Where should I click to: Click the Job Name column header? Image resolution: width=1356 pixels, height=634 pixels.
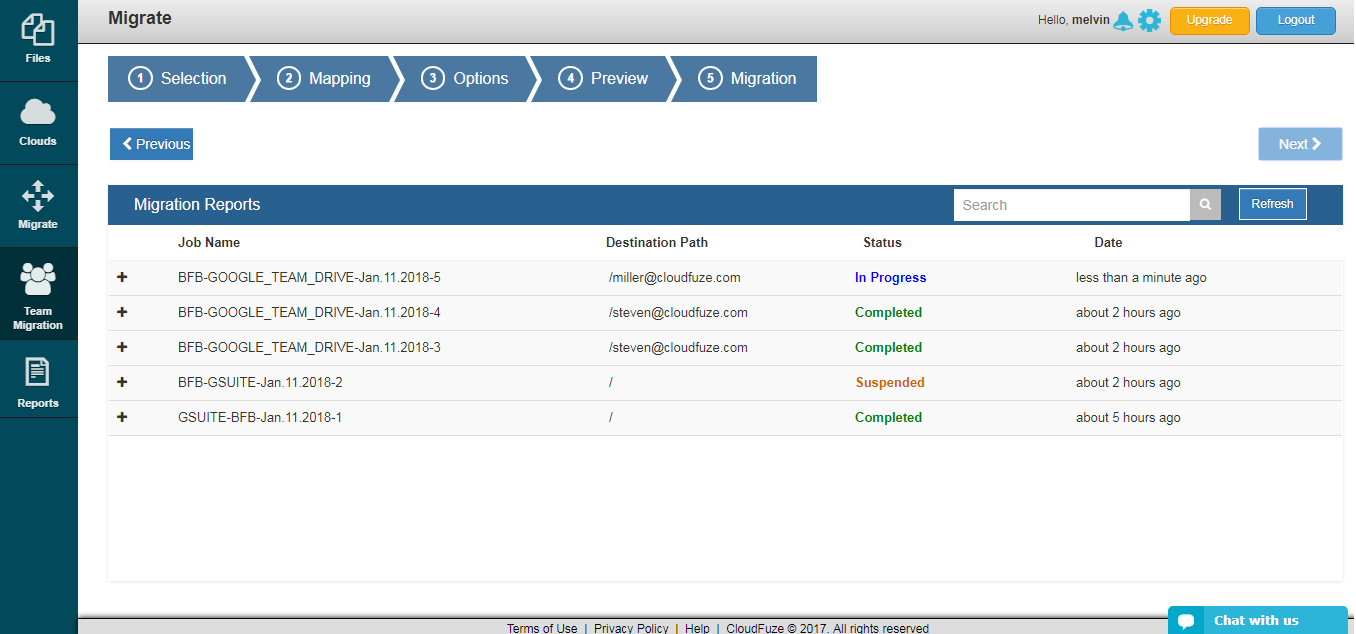209,242
